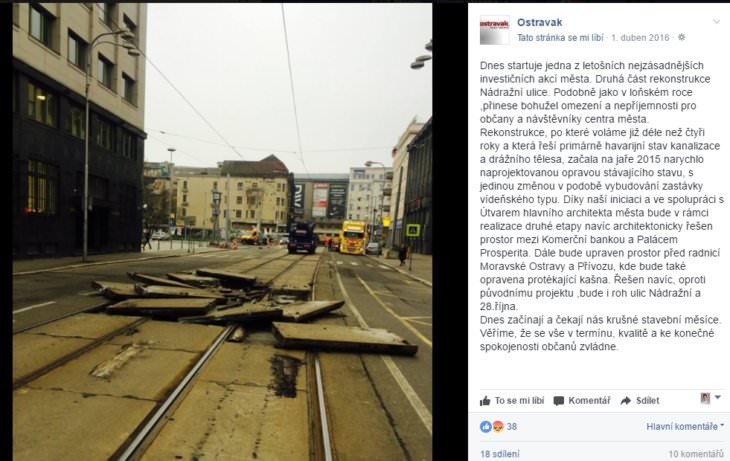The height and width of the screenshot is (461, 730).
Task: Open the post date '1. duben 2016'
Action: (x=640, y=38)
